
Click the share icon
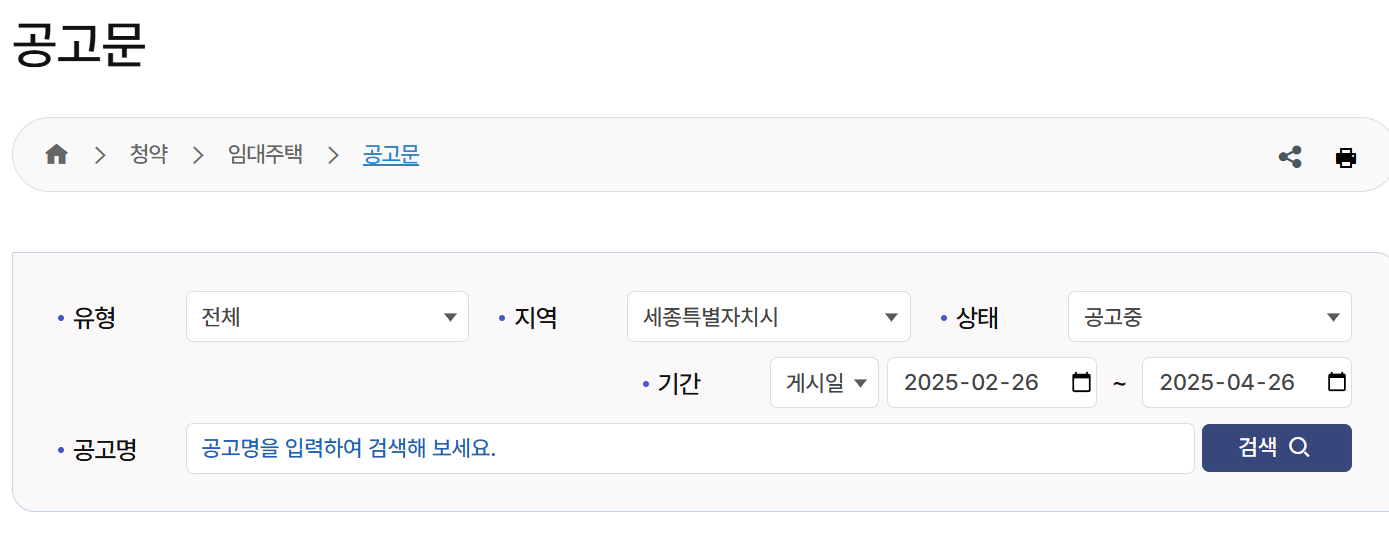tap(1290, 157)
